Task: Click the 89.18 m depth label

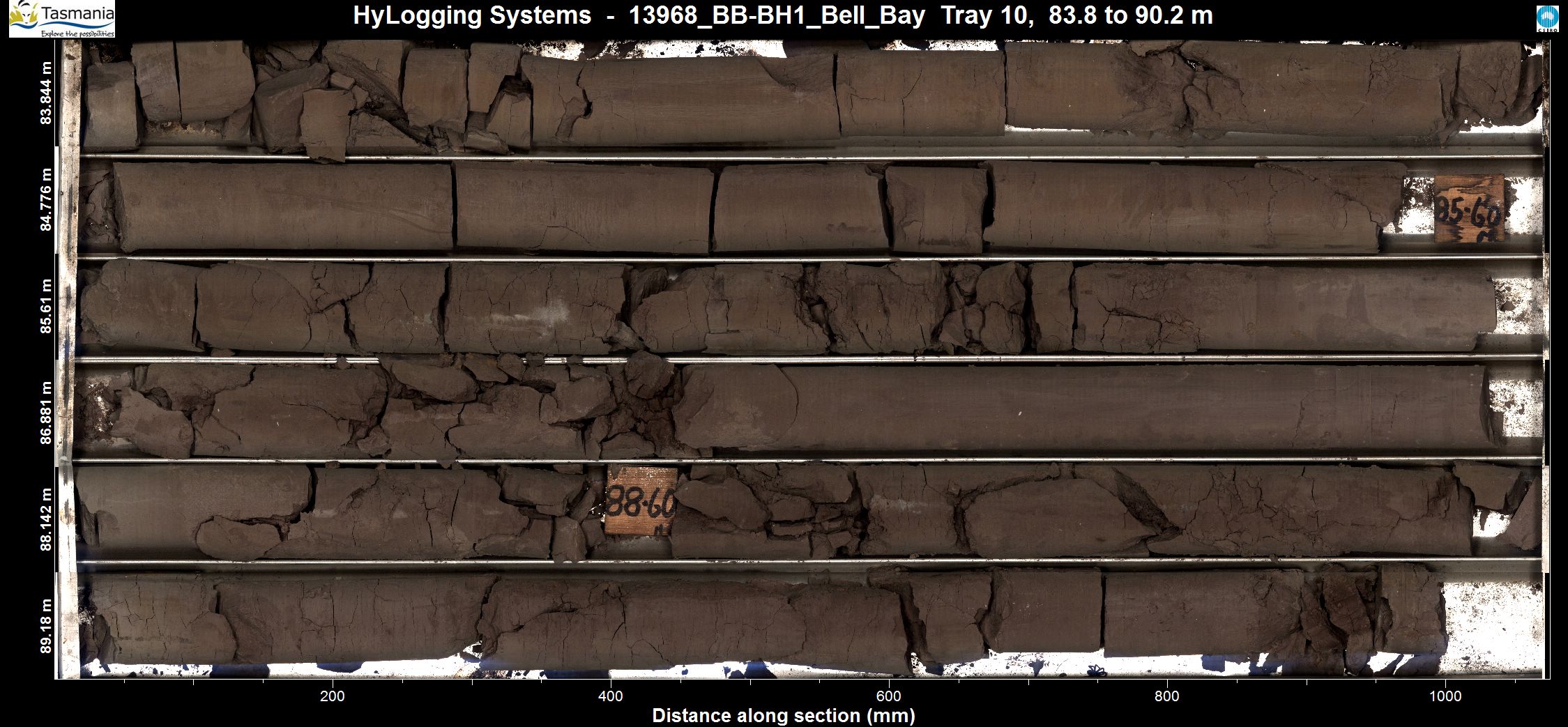Action: 47,626
